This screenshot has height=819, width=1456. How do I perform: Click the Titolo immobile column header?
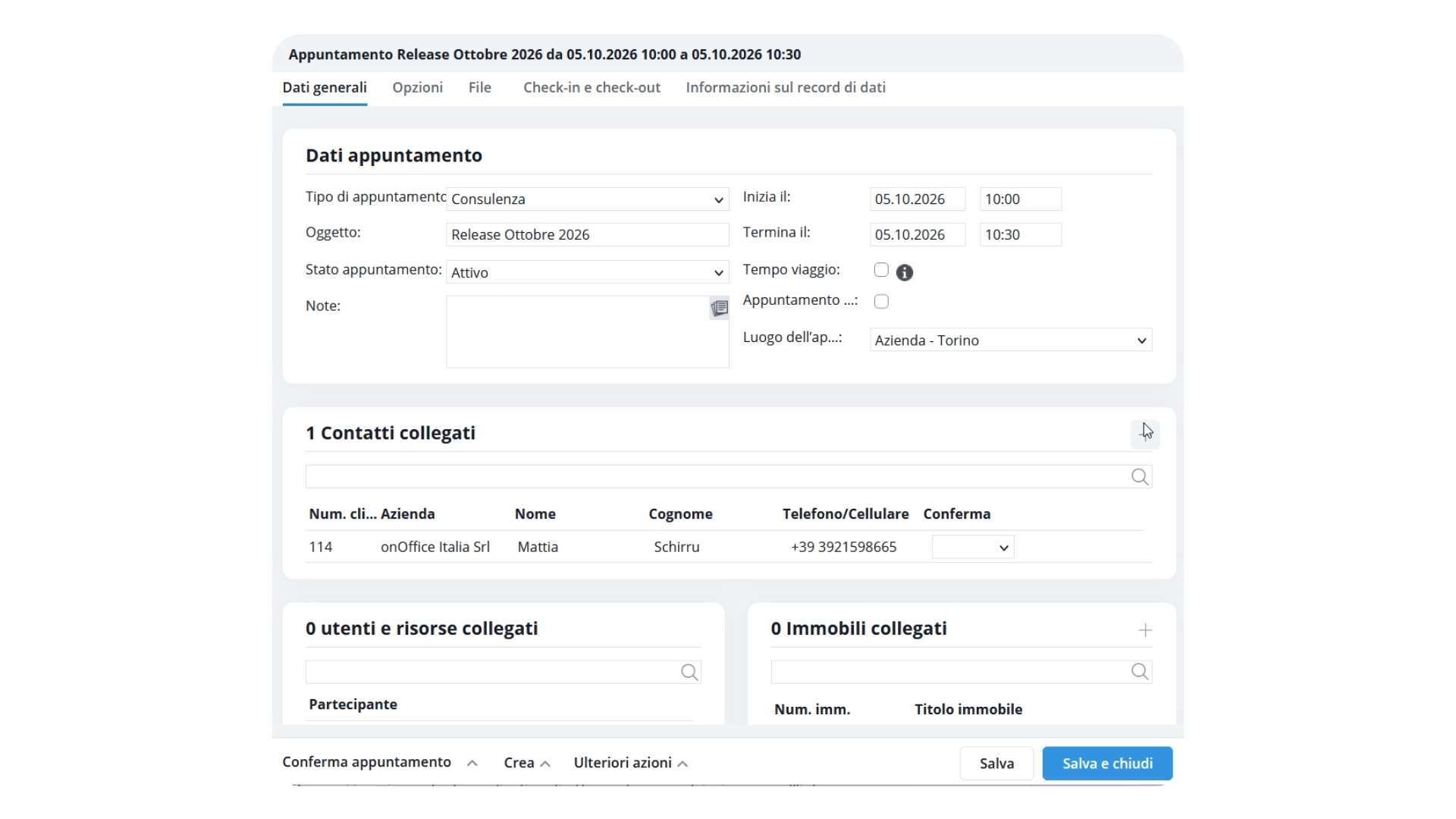968,709
